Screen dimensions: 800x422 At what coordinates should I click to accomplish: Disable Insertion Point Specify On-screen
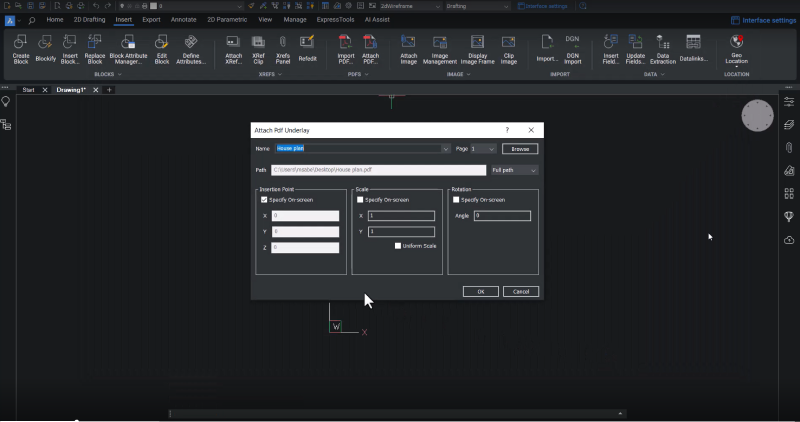tap(264, 200)
